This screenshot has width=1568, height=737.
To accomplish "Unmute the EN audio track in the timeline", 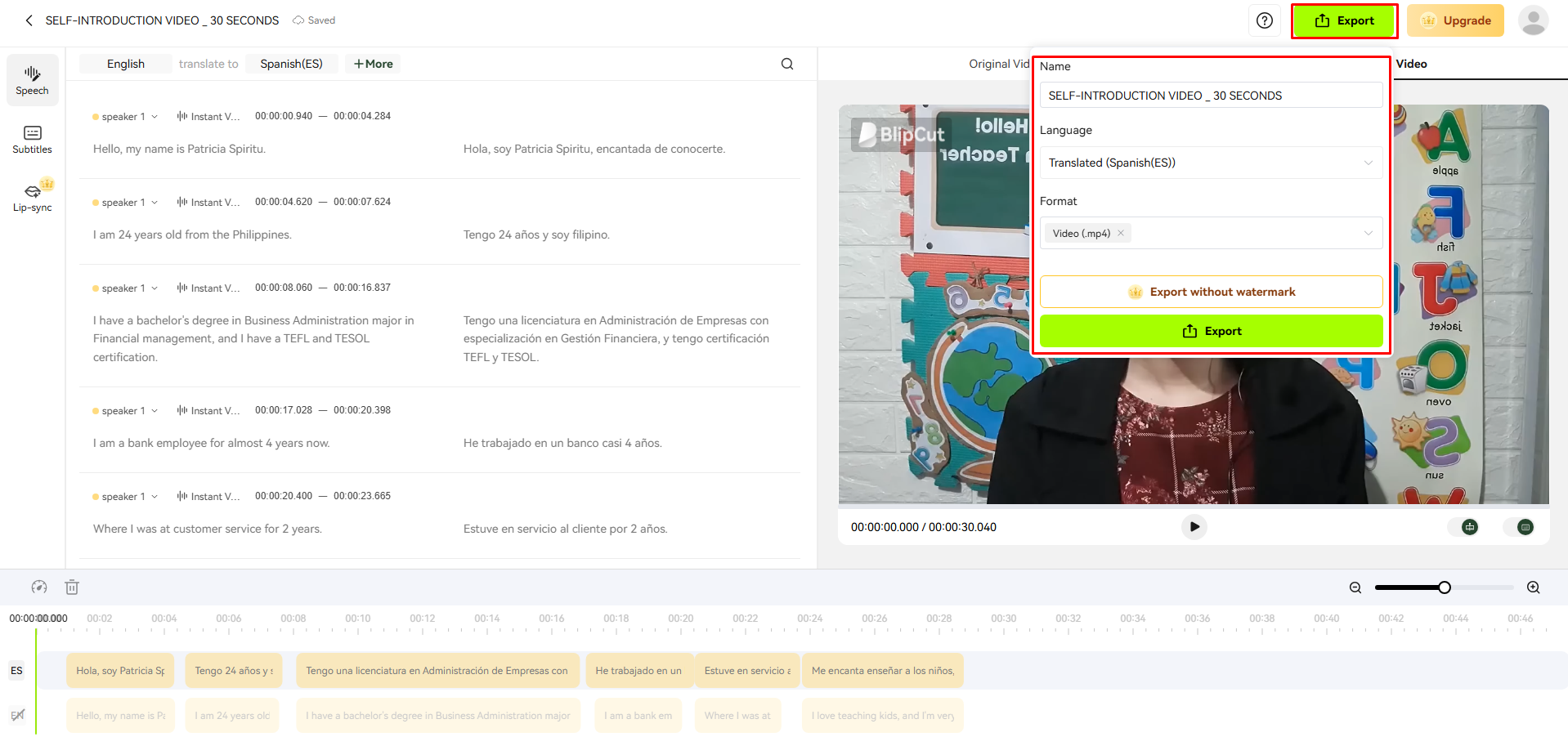I will click(17, 715).
